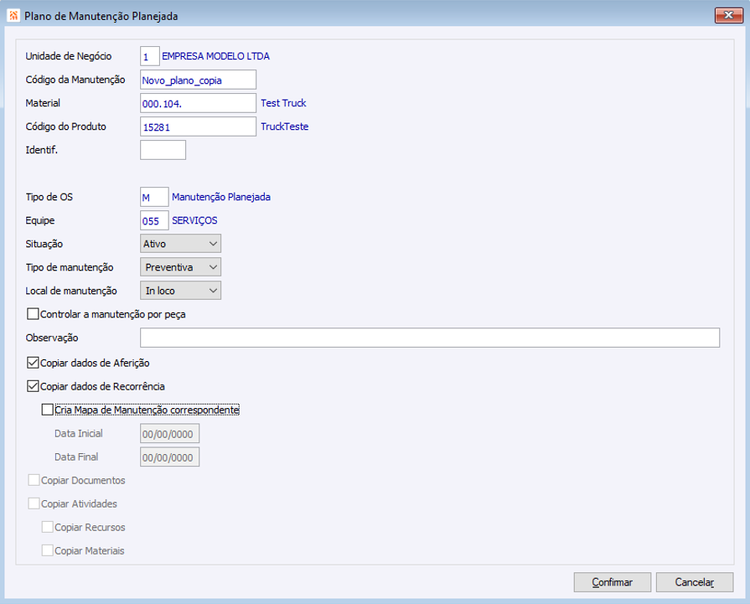Click the Material input field
This screenshot has height=604, width=750.
click(198, 103)
